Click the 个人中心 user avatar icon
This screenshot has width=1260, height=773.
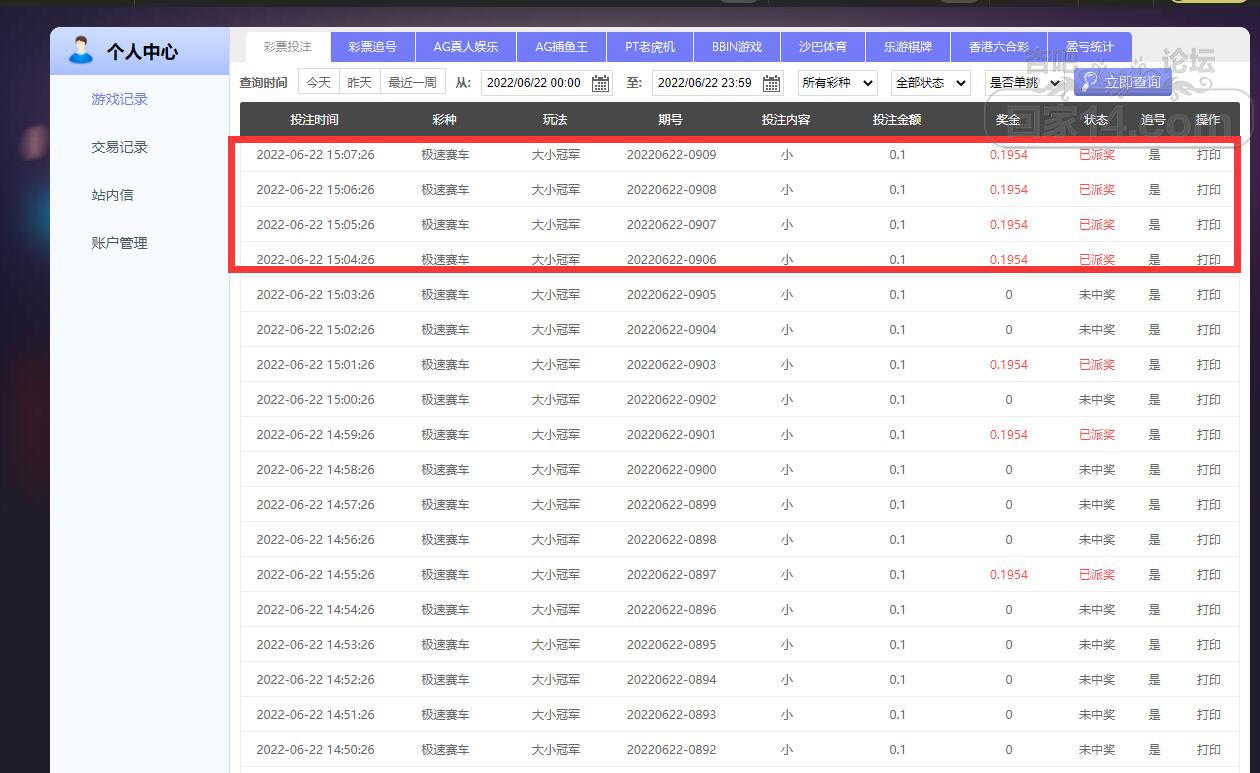tap(81, 50)
